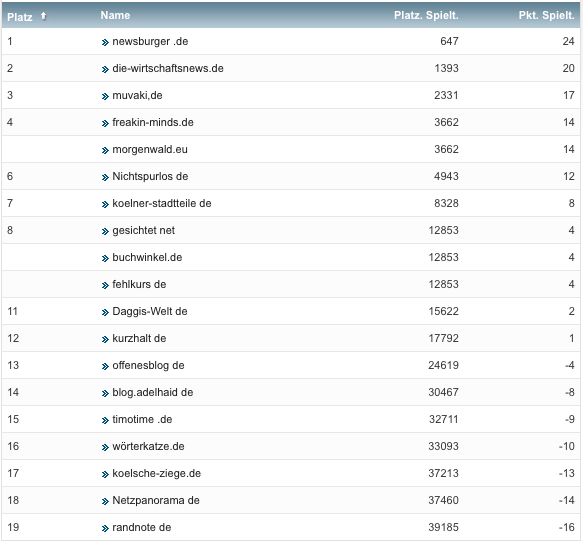The width and height of the screenshot is (583, 544).
Task: Click the arrow icon before Nichtspurlos de
Action: (105, 177)
